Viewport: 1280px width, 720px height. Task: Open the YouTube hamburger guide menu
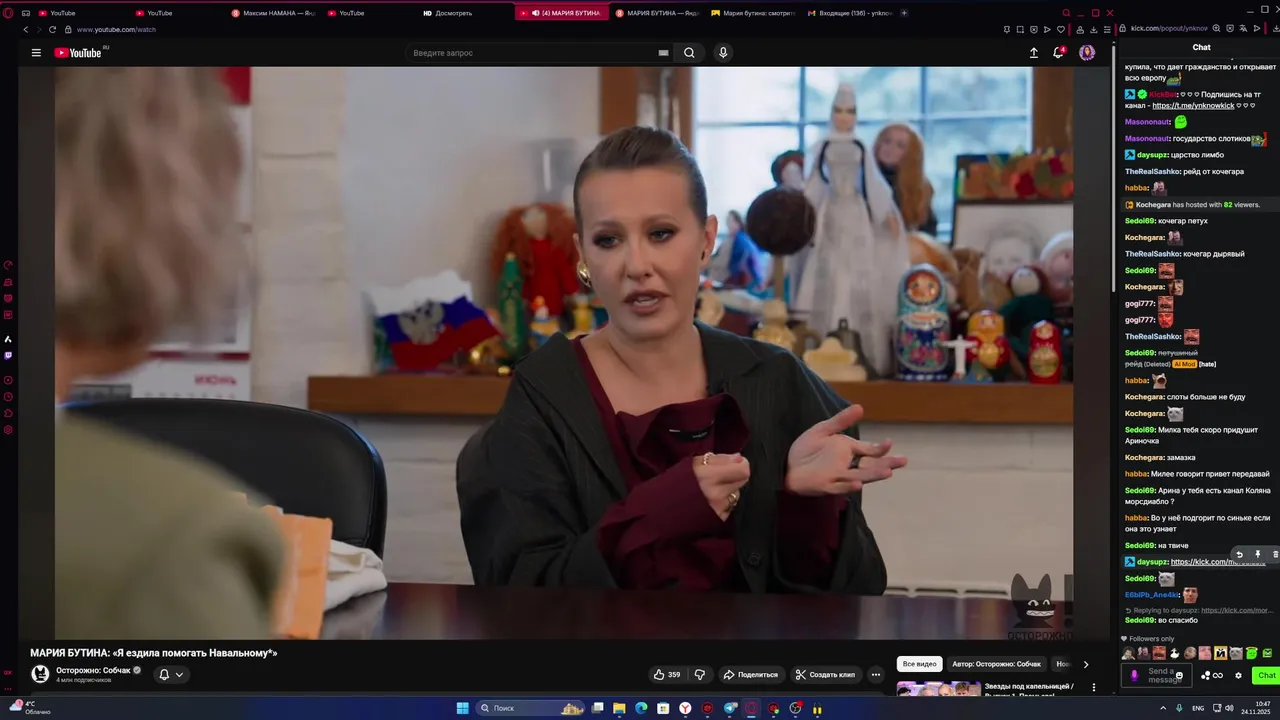[36, 53]
